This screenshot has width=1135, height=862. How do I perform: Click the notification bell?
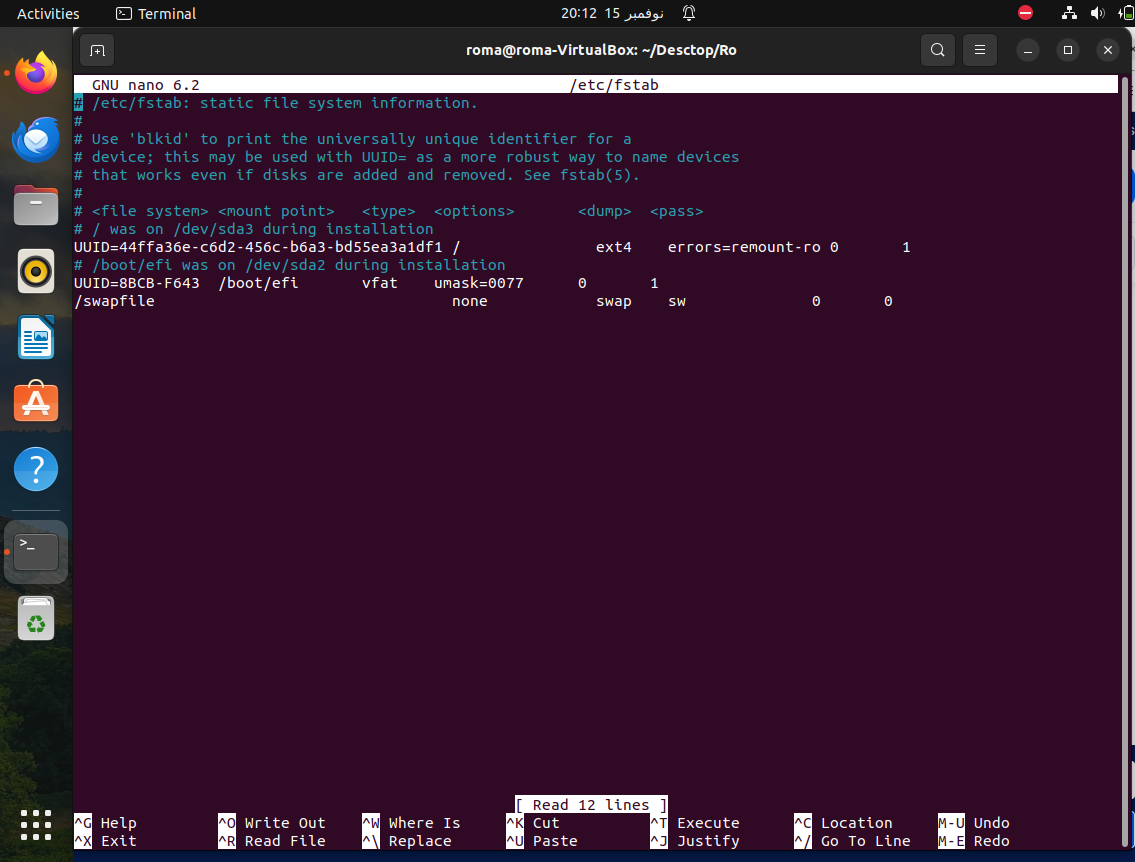pos(688,13)
